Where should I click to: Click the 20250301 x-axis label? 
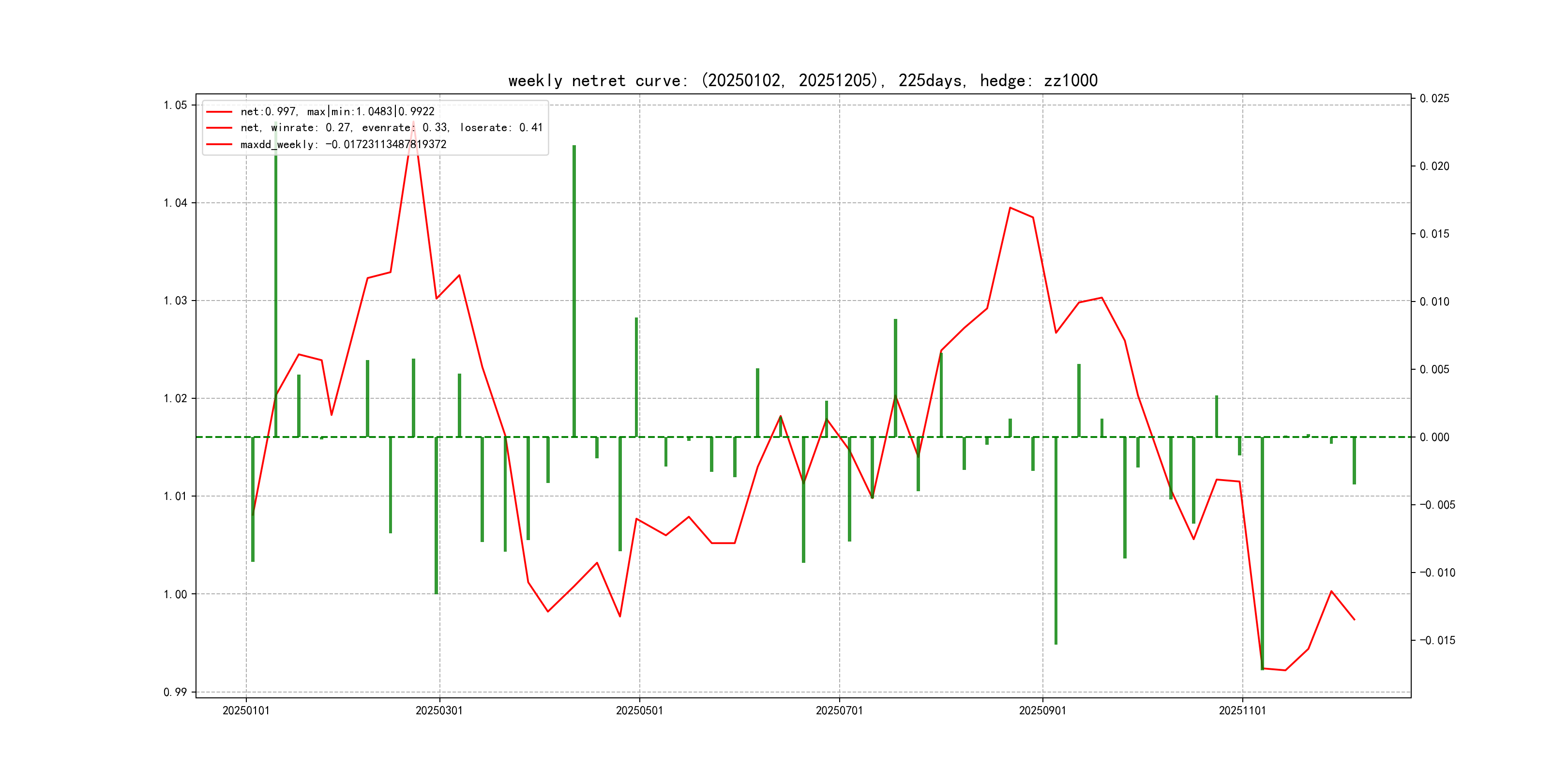click(x=439, y=710)
